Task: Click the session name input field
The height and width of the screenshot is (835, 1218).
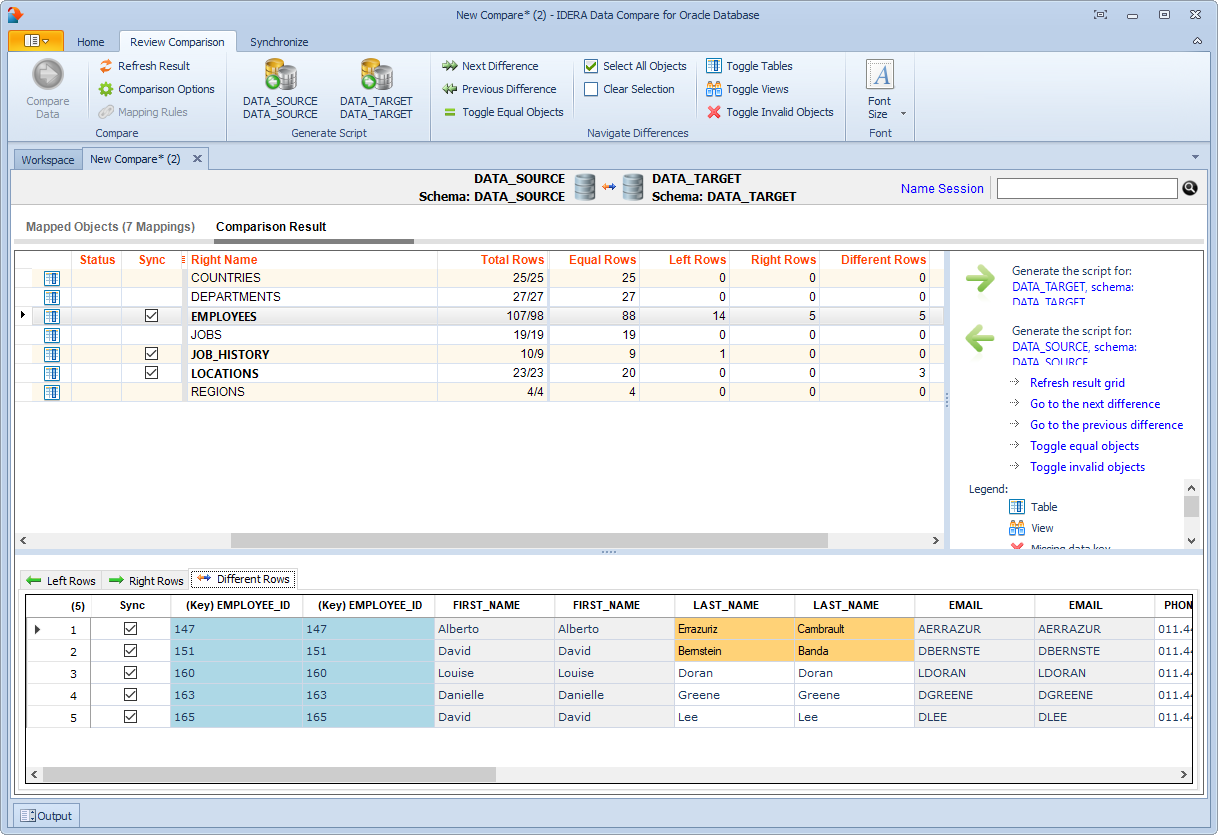Action: [1087, 188]
